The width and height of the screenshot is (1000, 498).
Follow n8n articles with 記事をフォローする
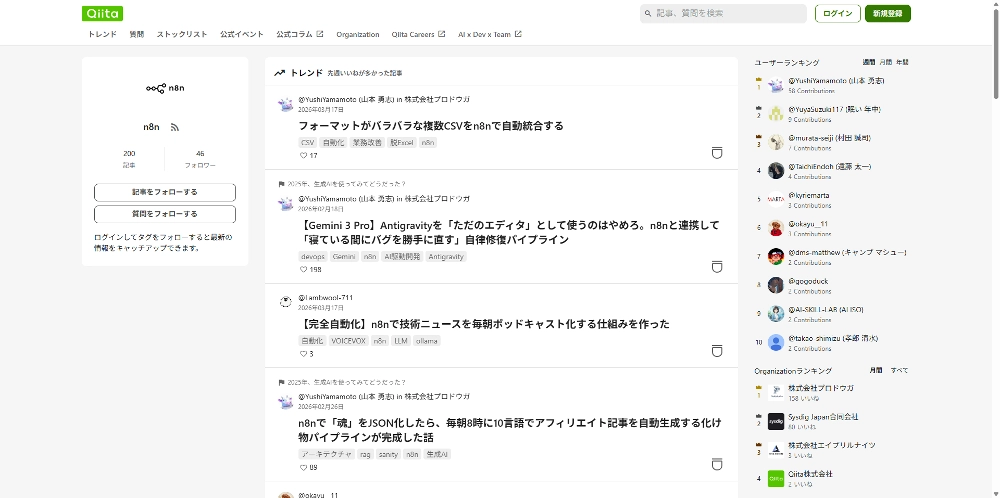coord(165,192)
